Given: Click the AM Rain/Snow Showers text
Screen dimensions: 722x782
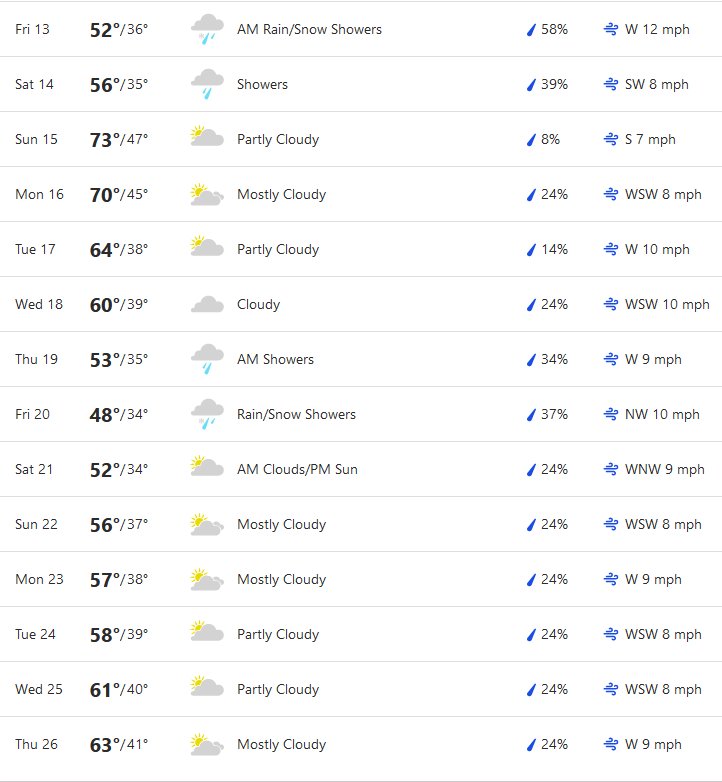Looking at the screenshot, I should (x=310, y=29).
